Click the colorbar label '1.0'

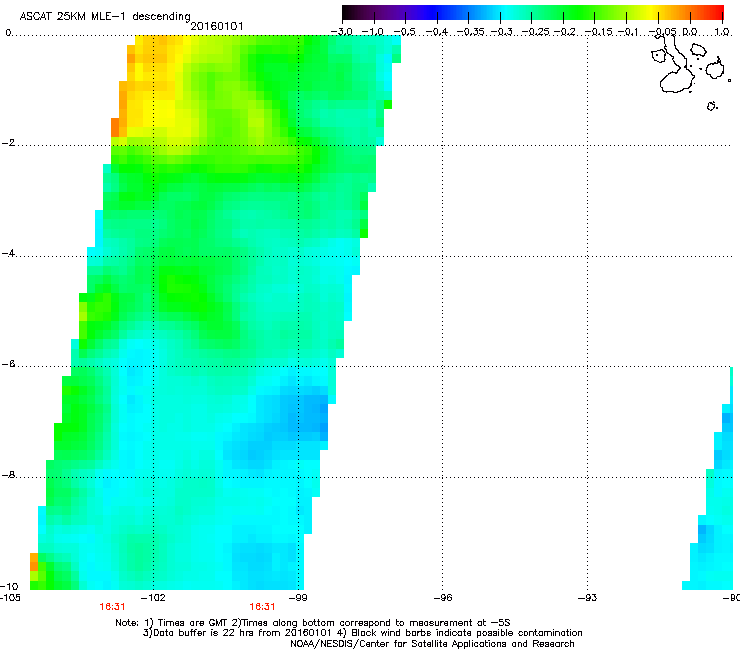(722, 32)
